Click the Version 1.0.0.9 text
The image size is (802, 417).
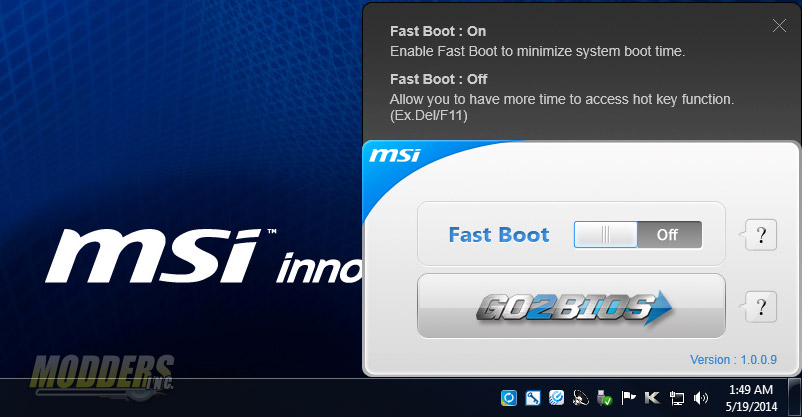point(732,360)
